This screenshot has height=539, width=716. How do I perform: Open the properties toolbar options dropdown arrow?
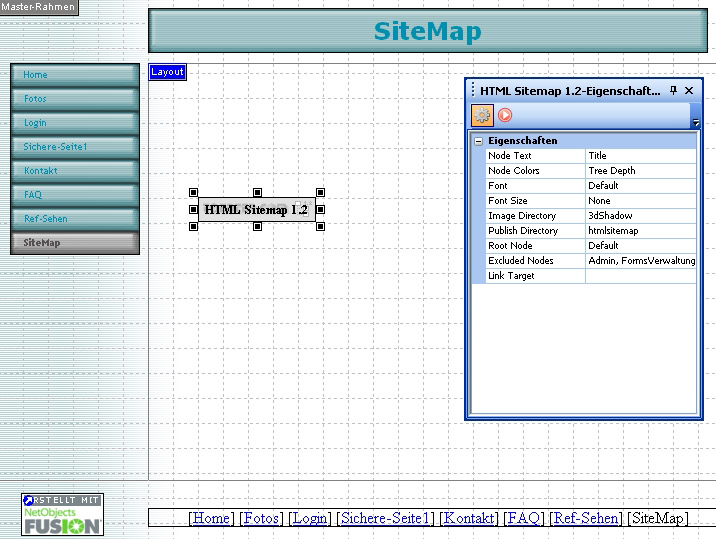695,123
